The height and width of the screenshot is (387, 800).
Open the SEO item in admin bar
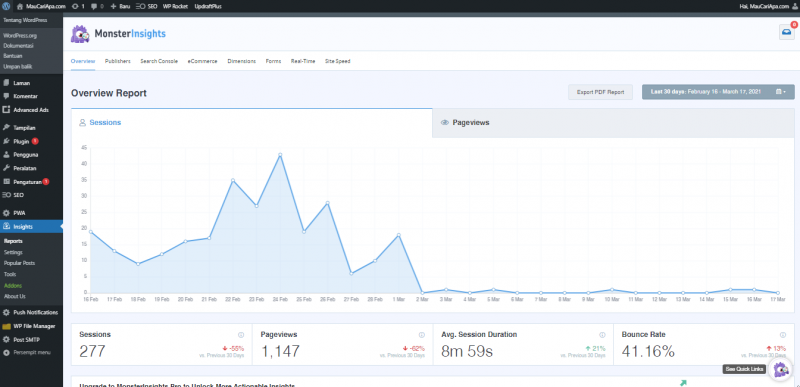pyautogui.click(x=147, y=6)
